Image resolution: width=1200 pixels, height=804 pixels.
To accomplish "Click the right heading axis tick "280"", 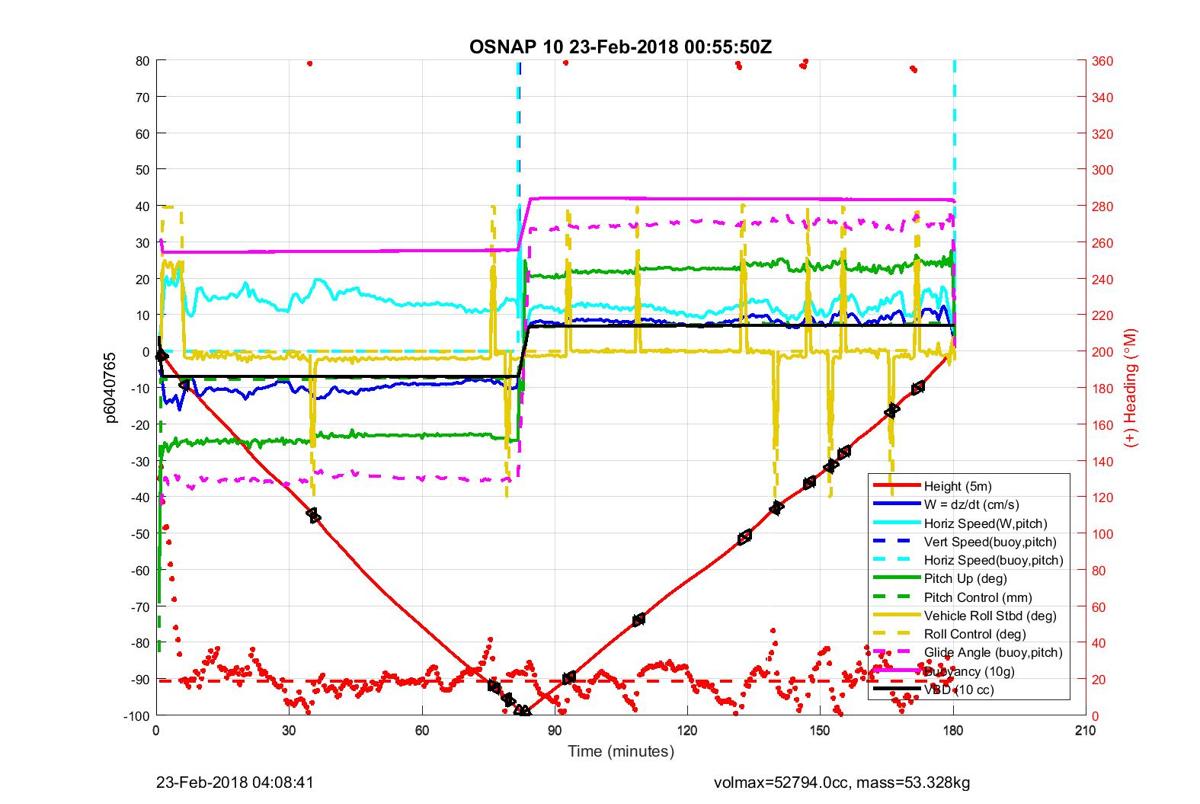I will coord(1101,206).
